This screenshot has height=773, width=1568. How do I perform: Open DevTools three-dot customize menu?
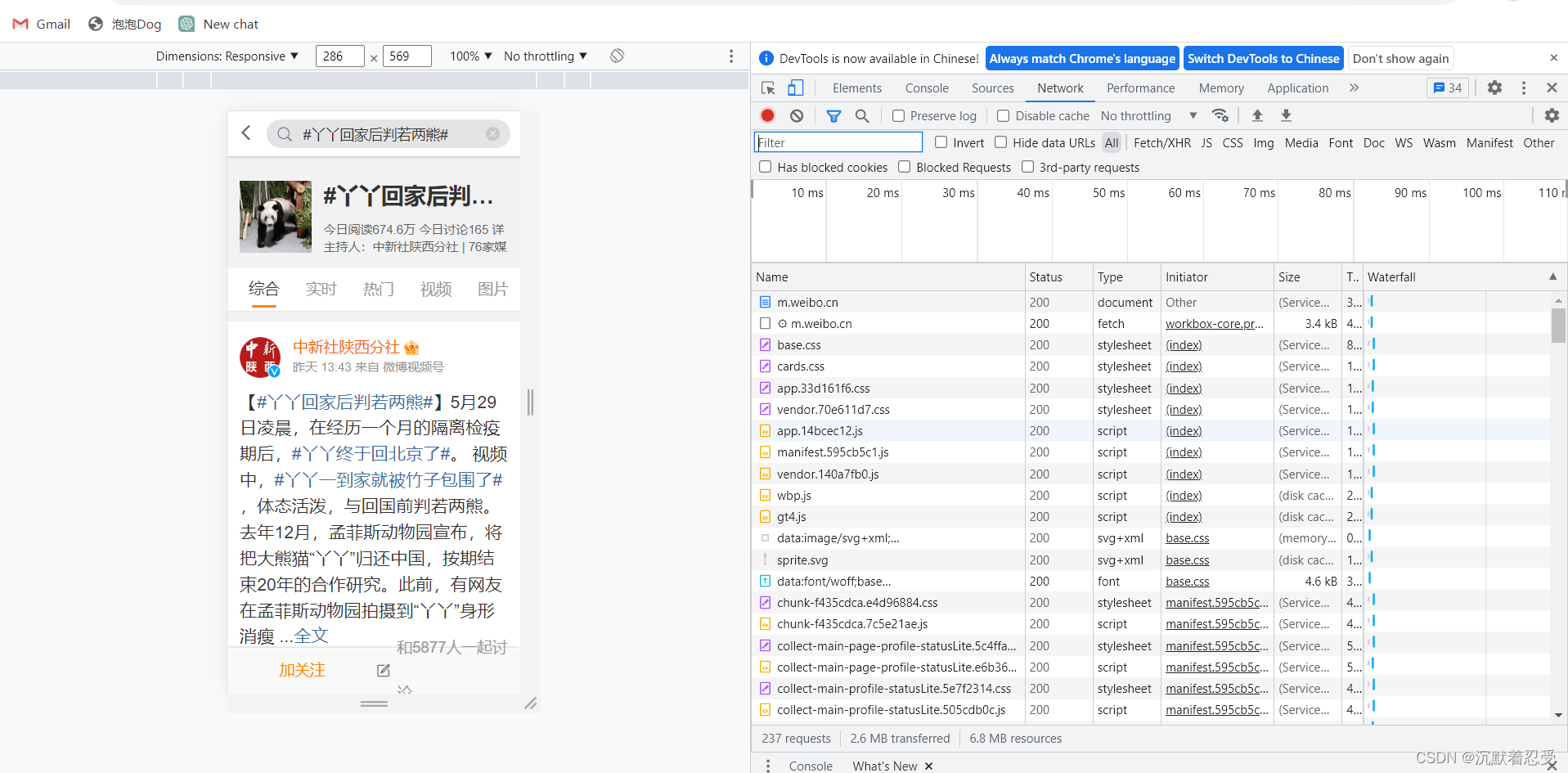coord(1523,88)
